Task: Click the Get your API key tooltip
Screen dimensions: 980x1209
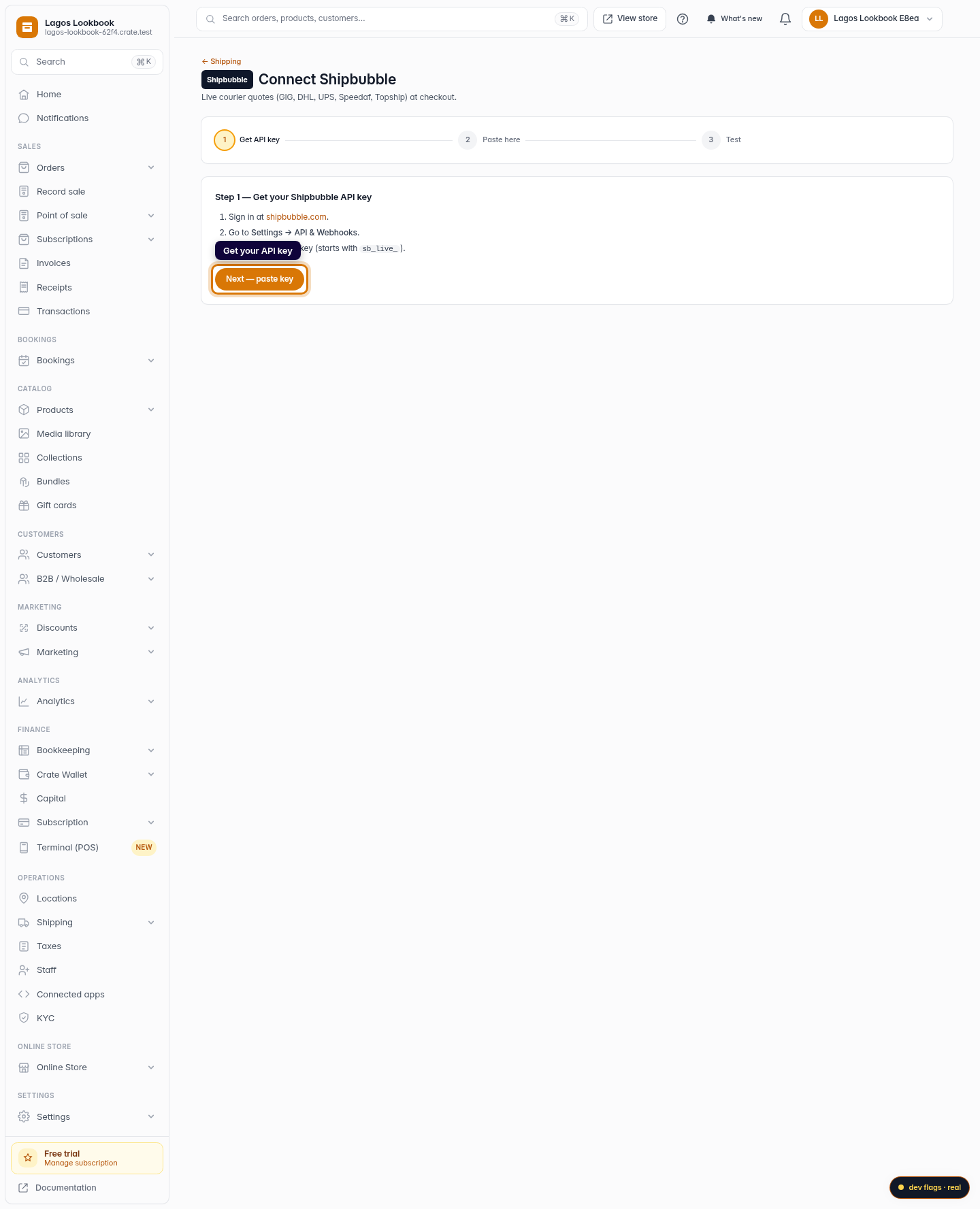Action: coord(258,251)
